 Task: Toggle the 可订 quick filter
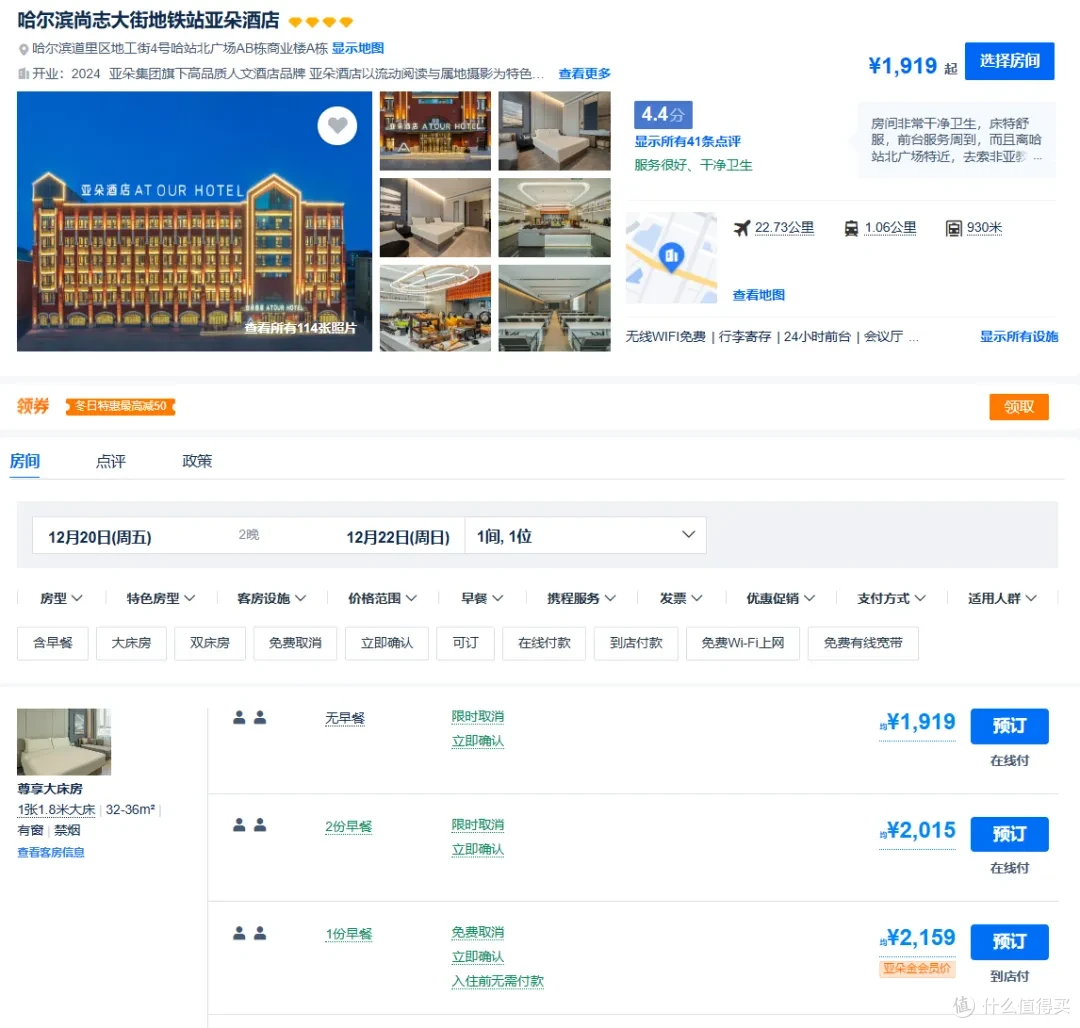point(465,643)
